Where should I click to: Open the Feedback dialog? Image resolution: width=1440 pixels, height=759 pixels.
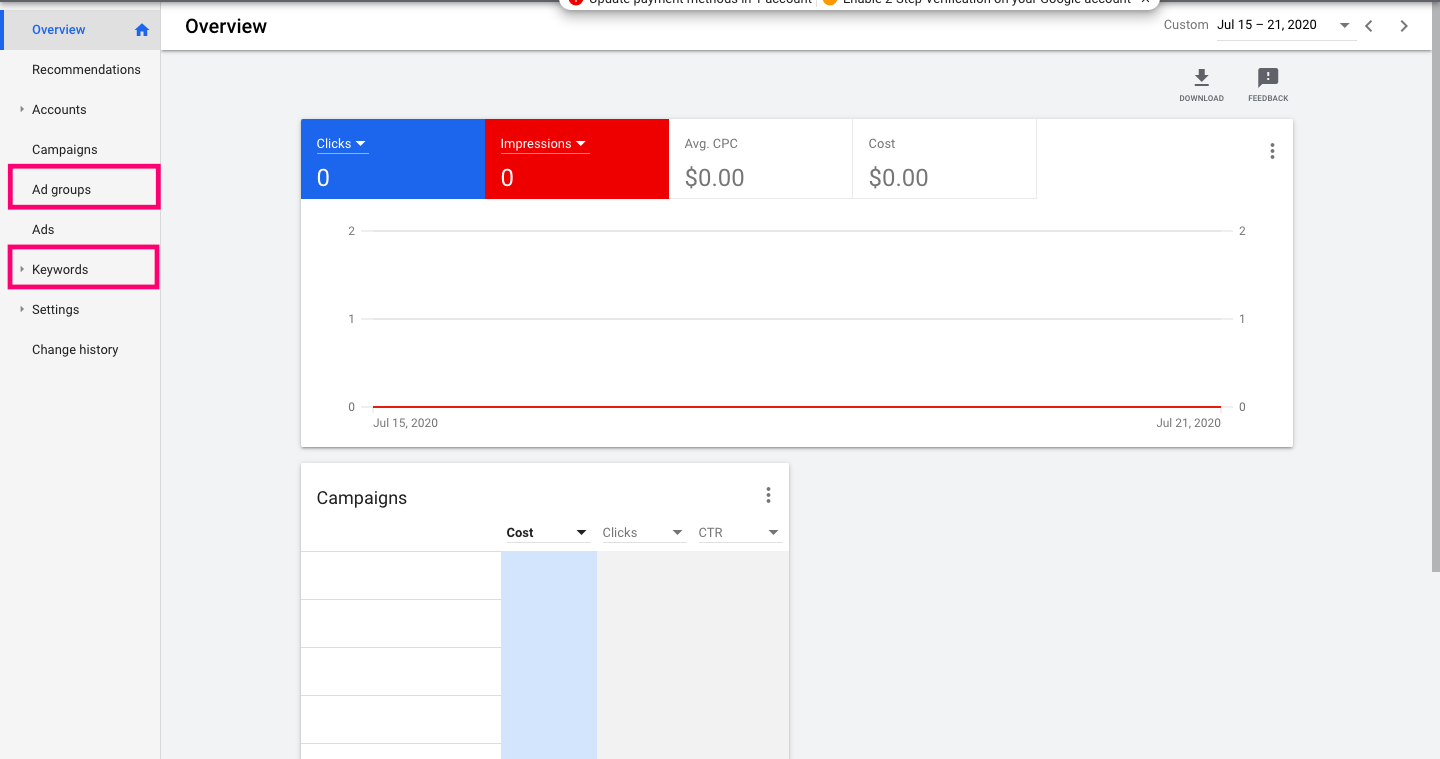[1268, 85]
